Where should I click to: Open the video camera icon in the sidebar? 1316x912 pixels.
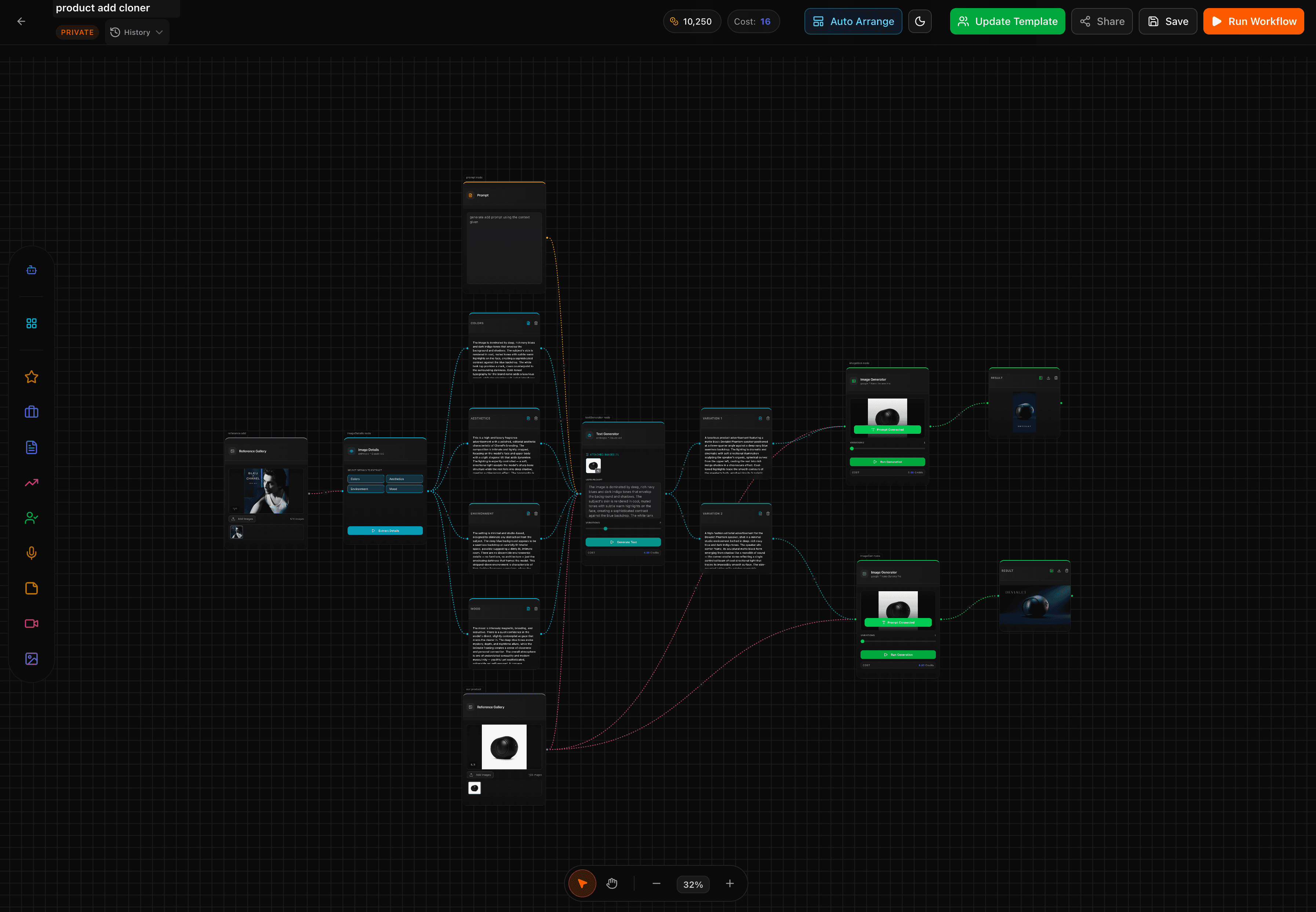click(31, 624)
